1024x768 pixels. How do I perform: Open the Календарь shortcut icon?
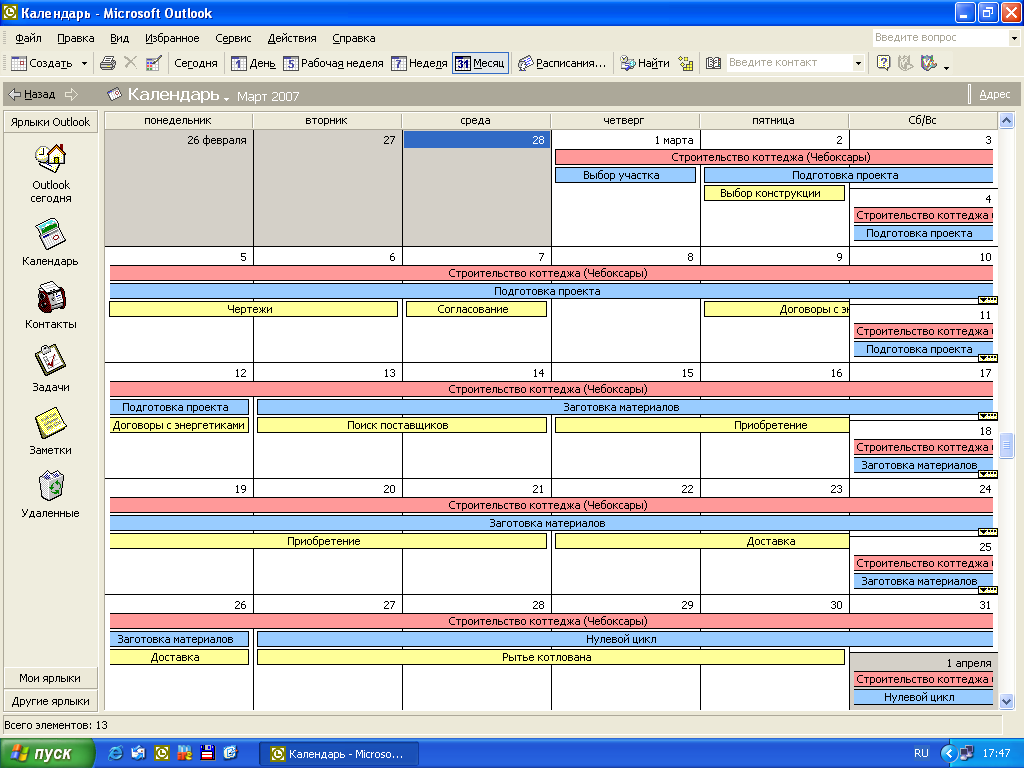[50, 234]
